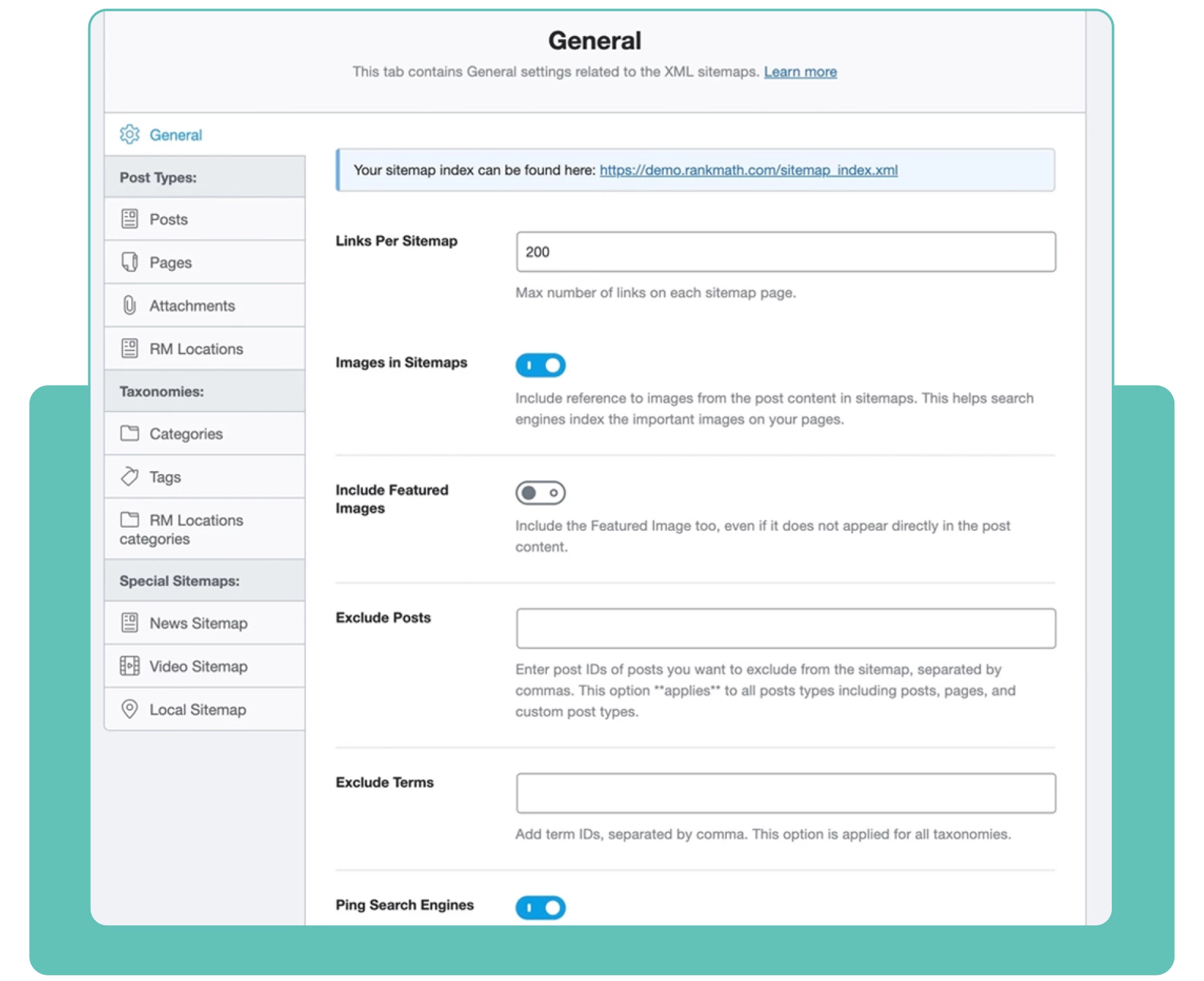The width and height of the screenshot is (1204, 981).
Task: Disable the Images in Sitemaps toggle
Action: point(540,365)
